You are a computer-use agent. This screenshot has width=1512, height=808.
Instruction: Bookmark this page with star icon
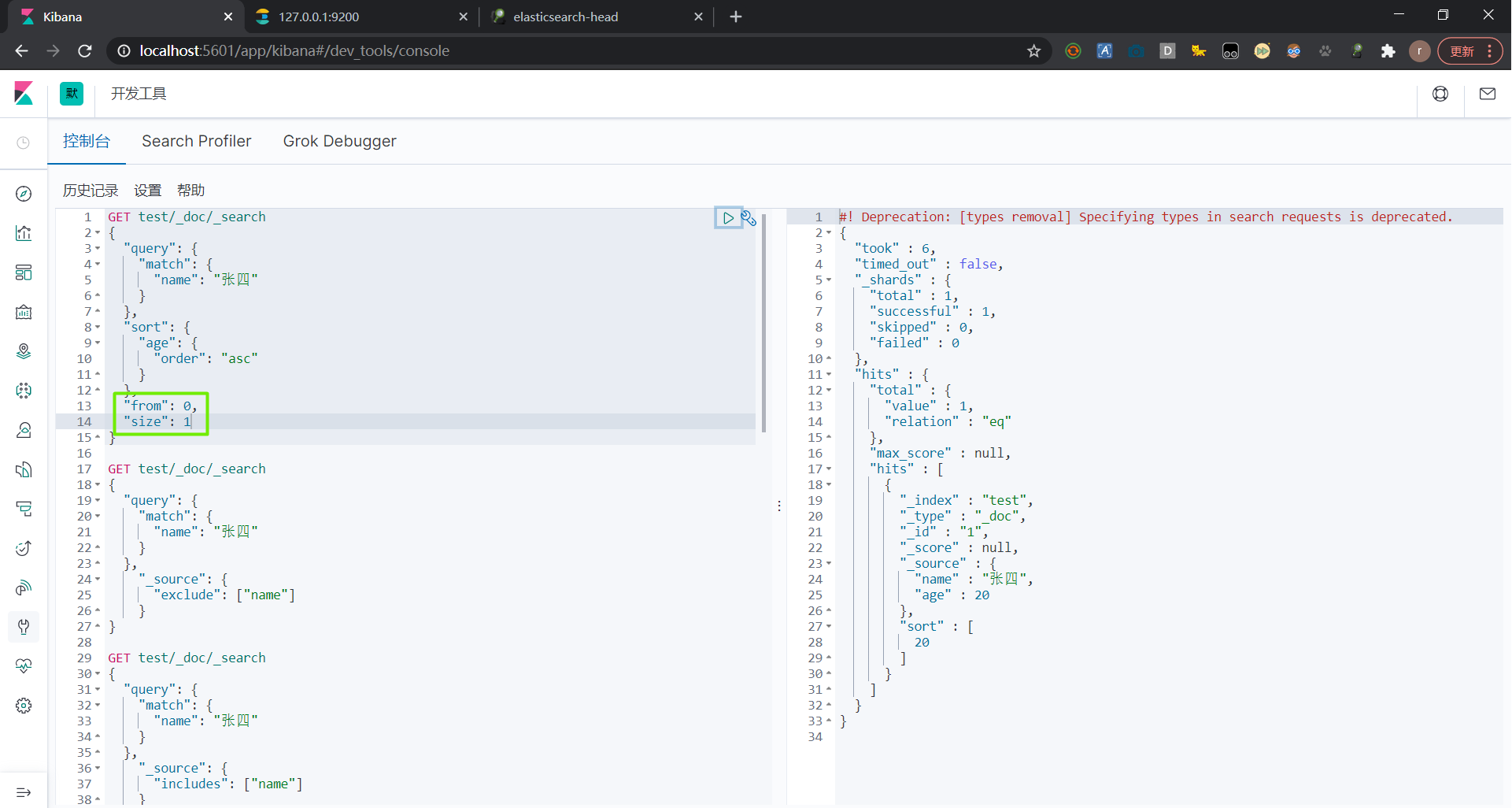coord(1034,51)
